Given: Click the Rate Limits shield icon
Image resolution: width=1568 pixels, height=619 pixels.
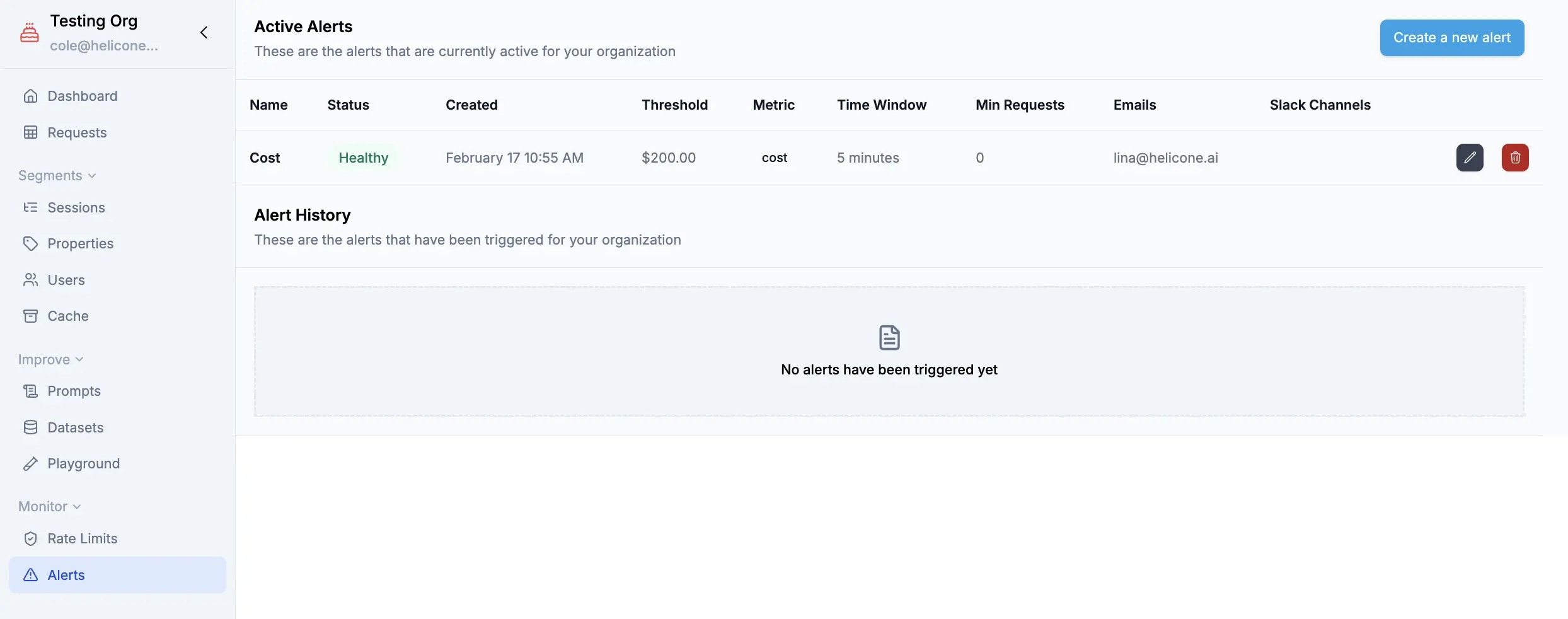Looking at the screenshot, I should (x=30, y=538).
